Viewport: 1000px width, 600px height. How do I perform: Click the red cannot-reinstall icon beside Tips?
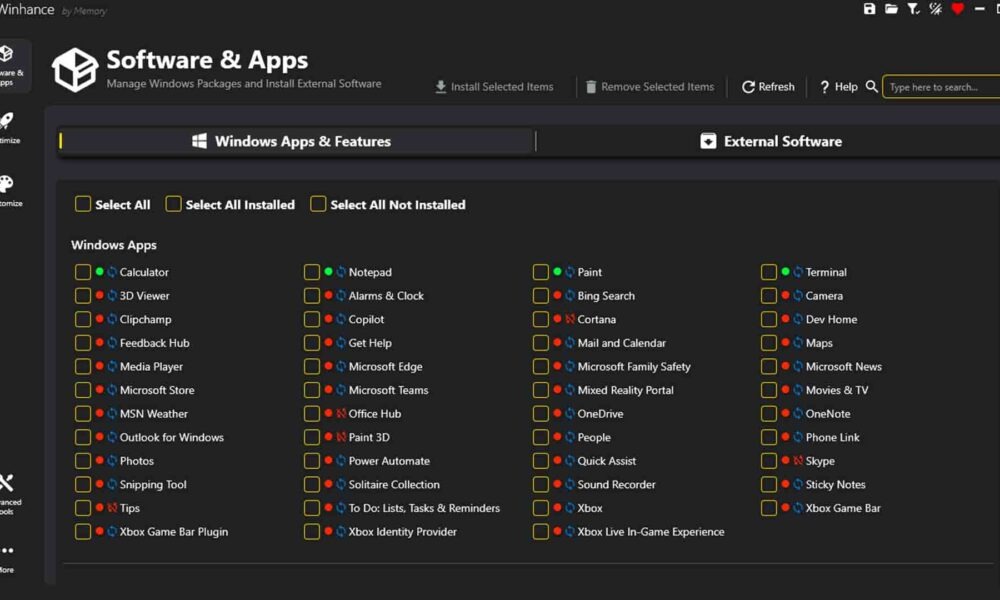(112, 508)
